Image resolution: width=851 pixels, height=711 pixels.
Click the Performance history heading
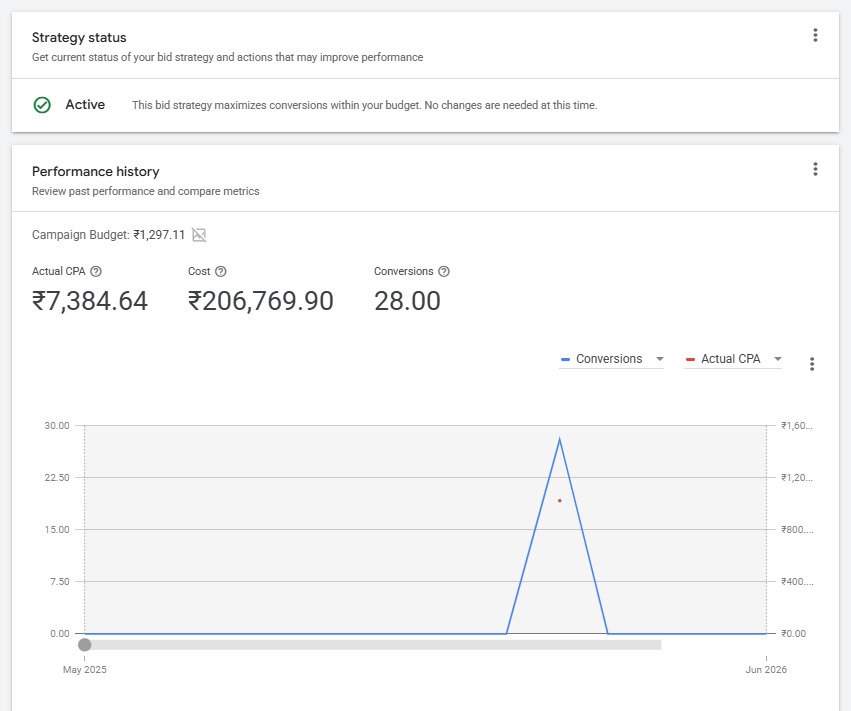(96, 172)
